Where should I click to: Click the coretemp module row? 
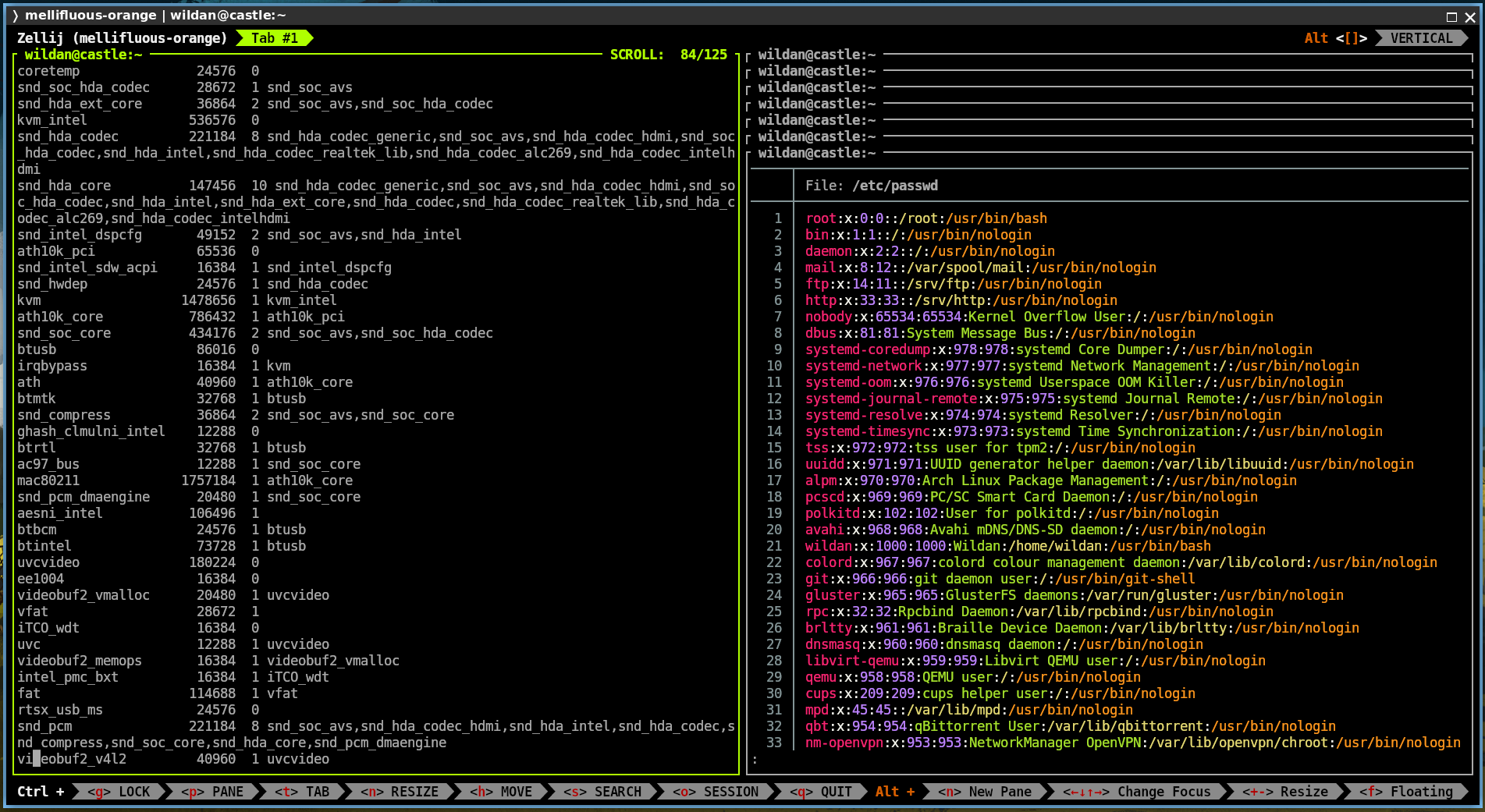138,71
